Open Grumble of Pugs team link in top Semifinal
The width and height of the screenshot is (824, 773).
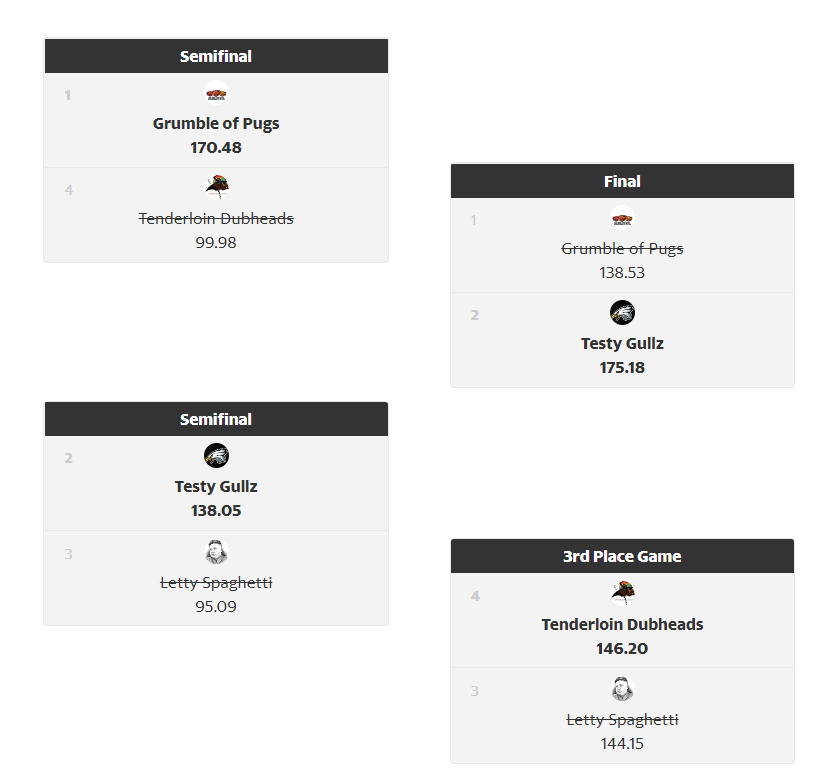click(x=216, y=123)
